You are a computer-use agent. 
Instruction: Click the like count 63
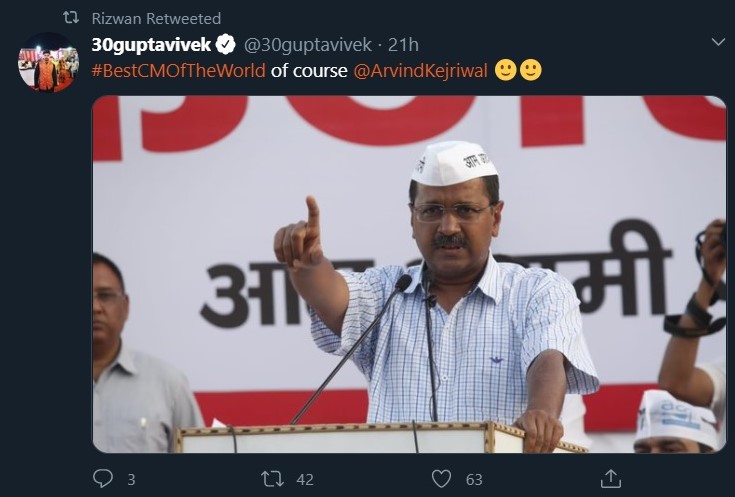(x=473, y=480)
